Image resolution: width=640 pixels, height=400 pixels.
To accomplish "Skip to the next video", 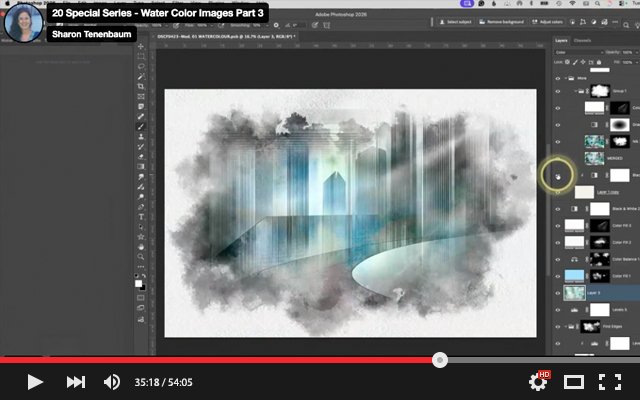I will click(x=76, y=382).
